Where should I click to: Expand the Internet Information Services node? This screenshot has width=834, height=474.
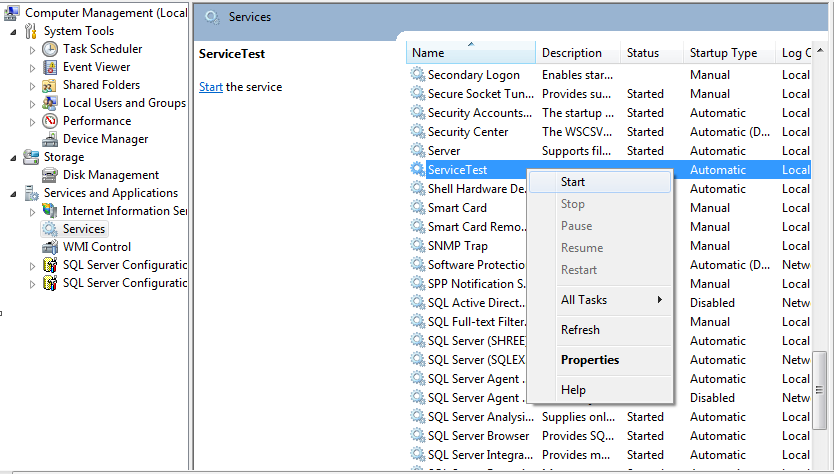32,212
